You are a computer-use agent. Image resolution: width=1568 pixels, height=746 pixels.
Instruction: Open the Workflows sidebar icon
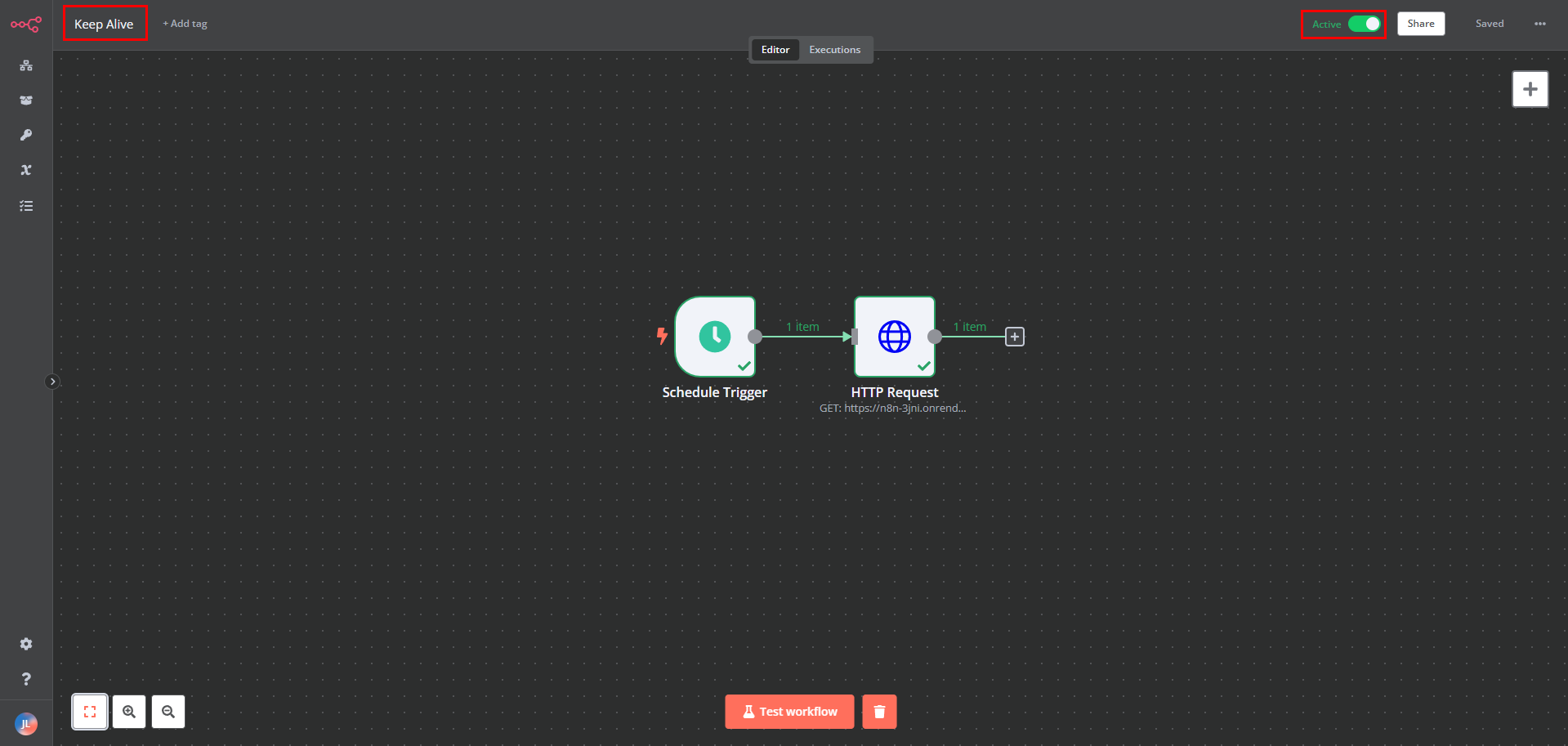(26, 65)
